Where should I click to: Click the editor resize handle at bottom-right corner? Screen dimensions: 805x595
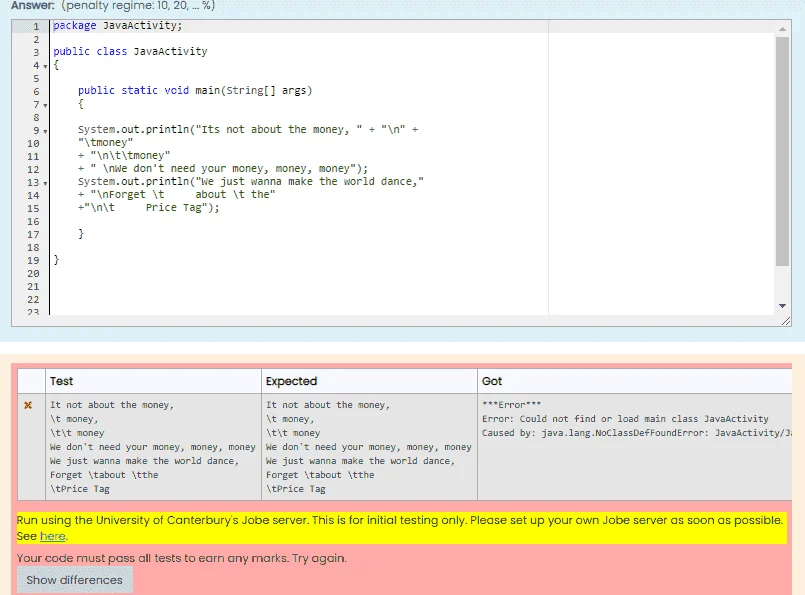click(x=786, y=321)
